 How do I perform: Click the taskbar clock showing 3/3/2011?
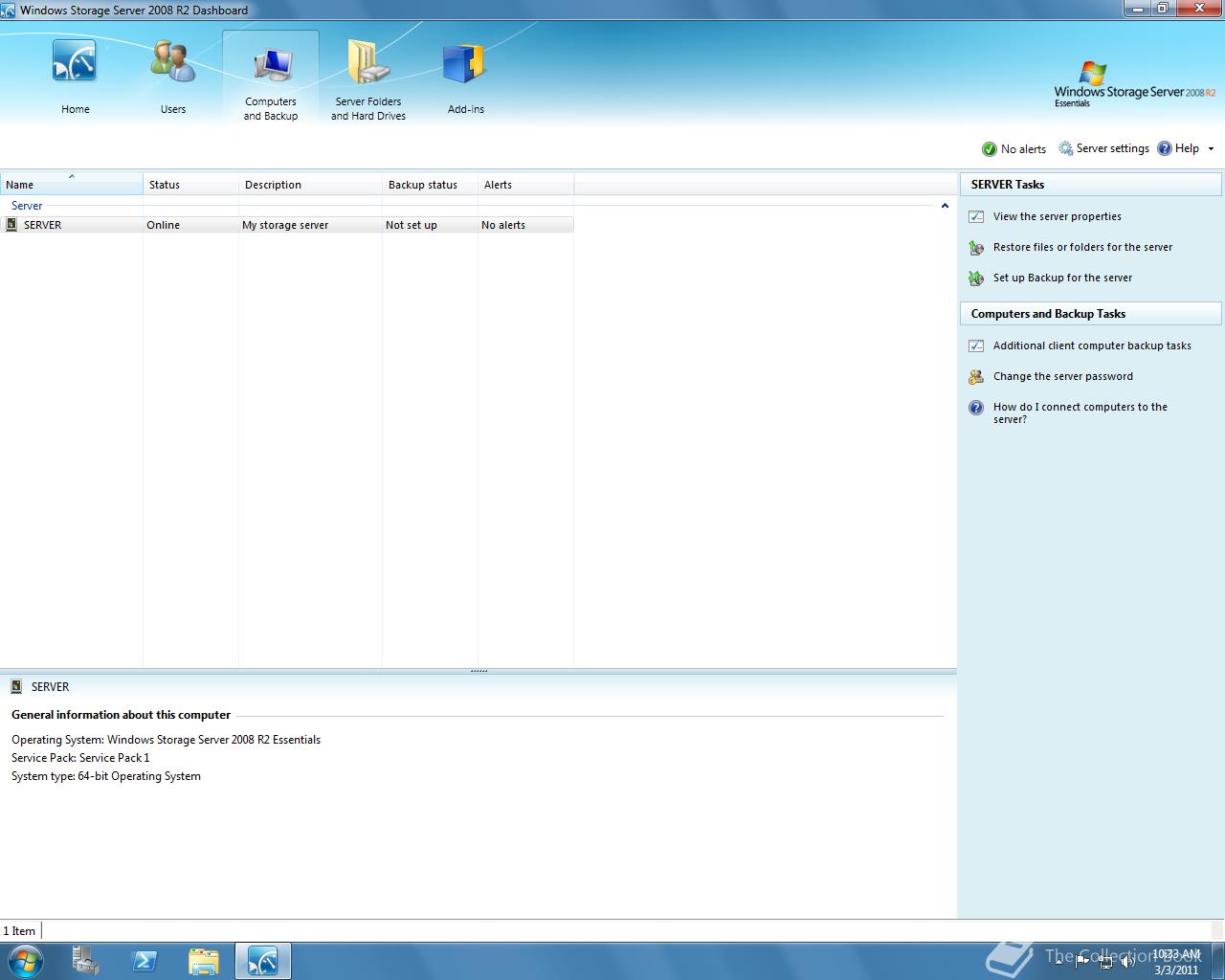coord(1176,962)
